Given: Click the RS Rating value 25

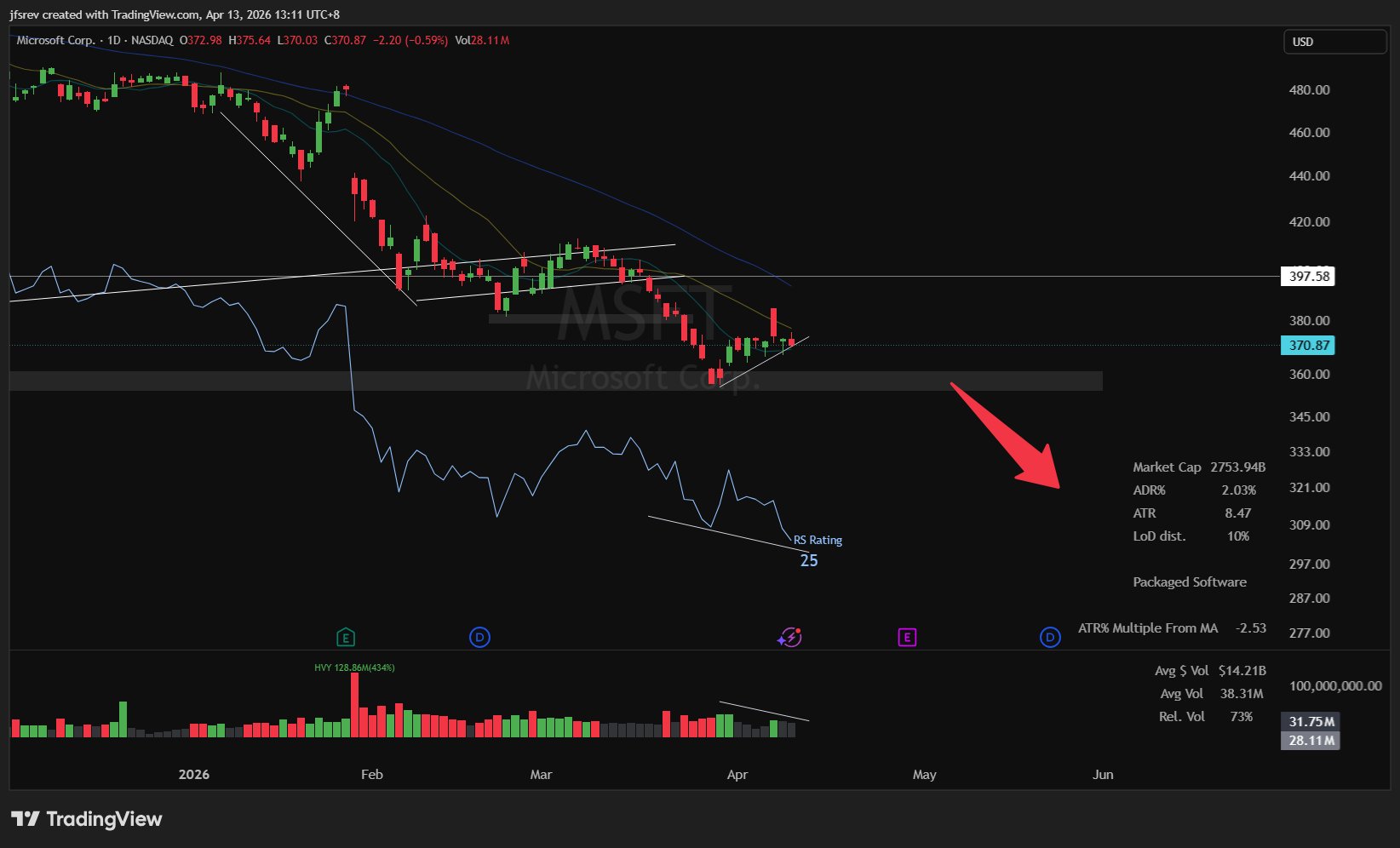Looking at the screenshot, I should pos(809,560).
